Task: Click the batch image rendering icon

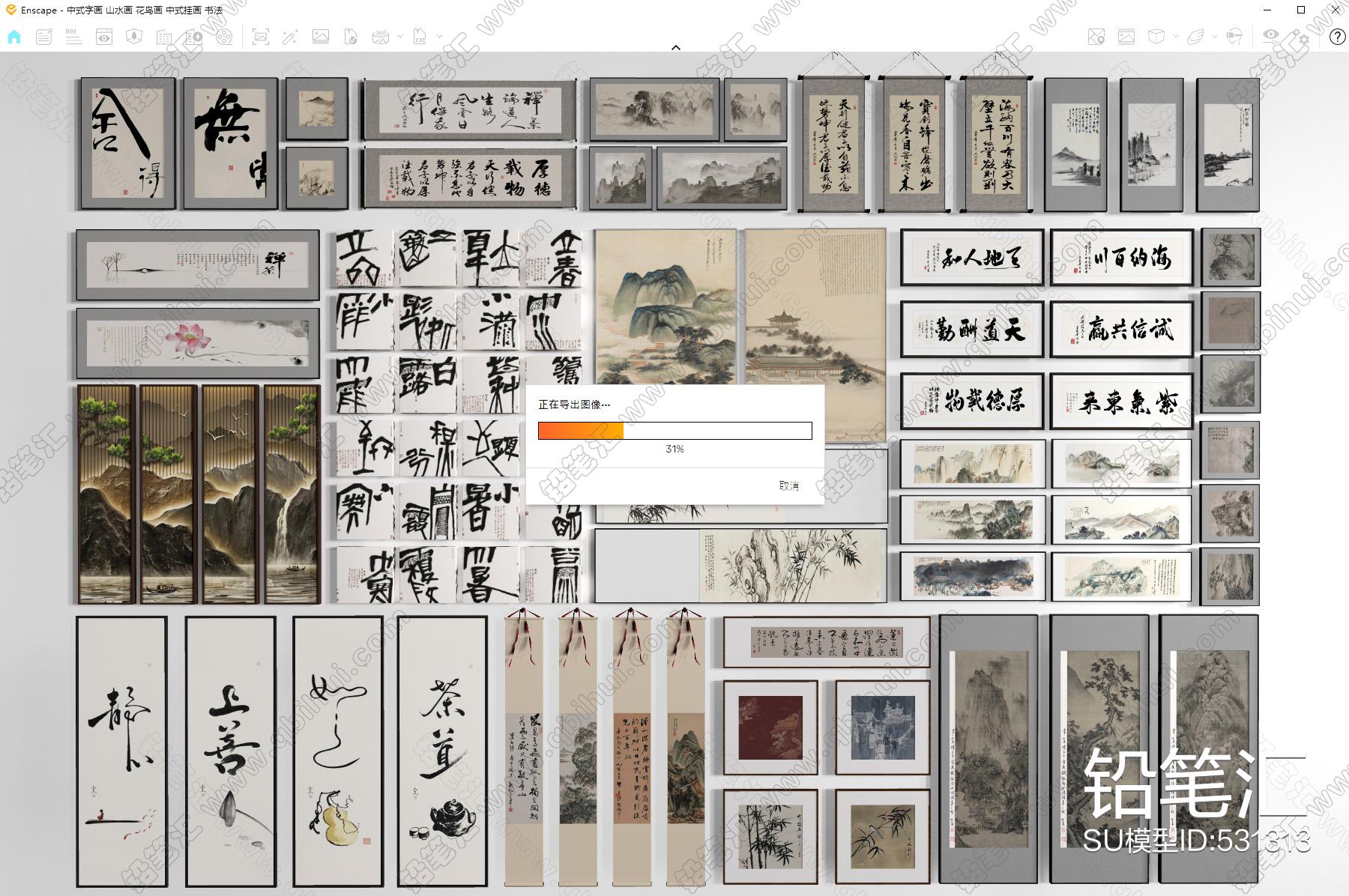Action: [320, 36]
